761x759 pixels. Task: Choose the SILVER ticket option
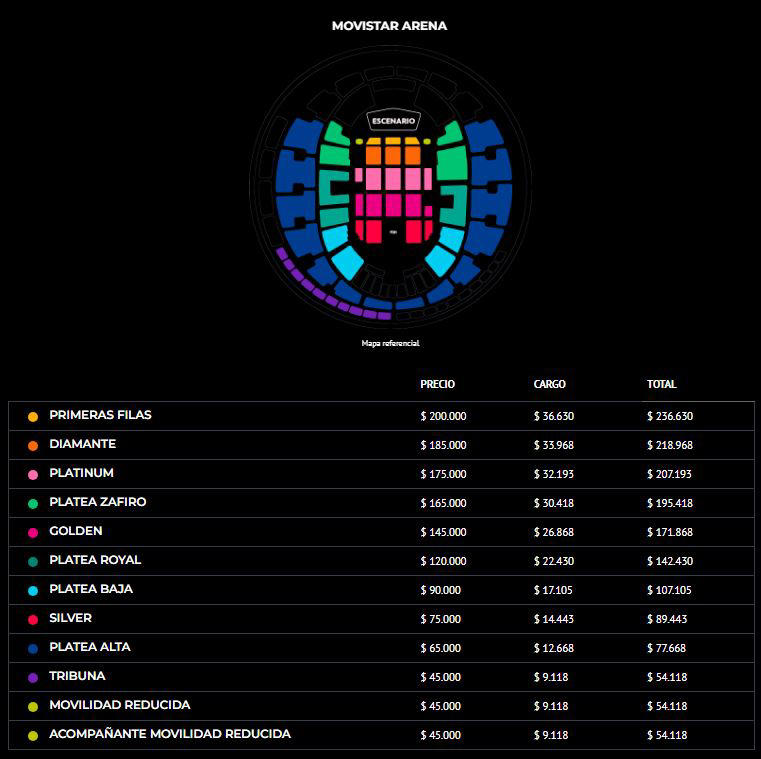pos(381,619)
